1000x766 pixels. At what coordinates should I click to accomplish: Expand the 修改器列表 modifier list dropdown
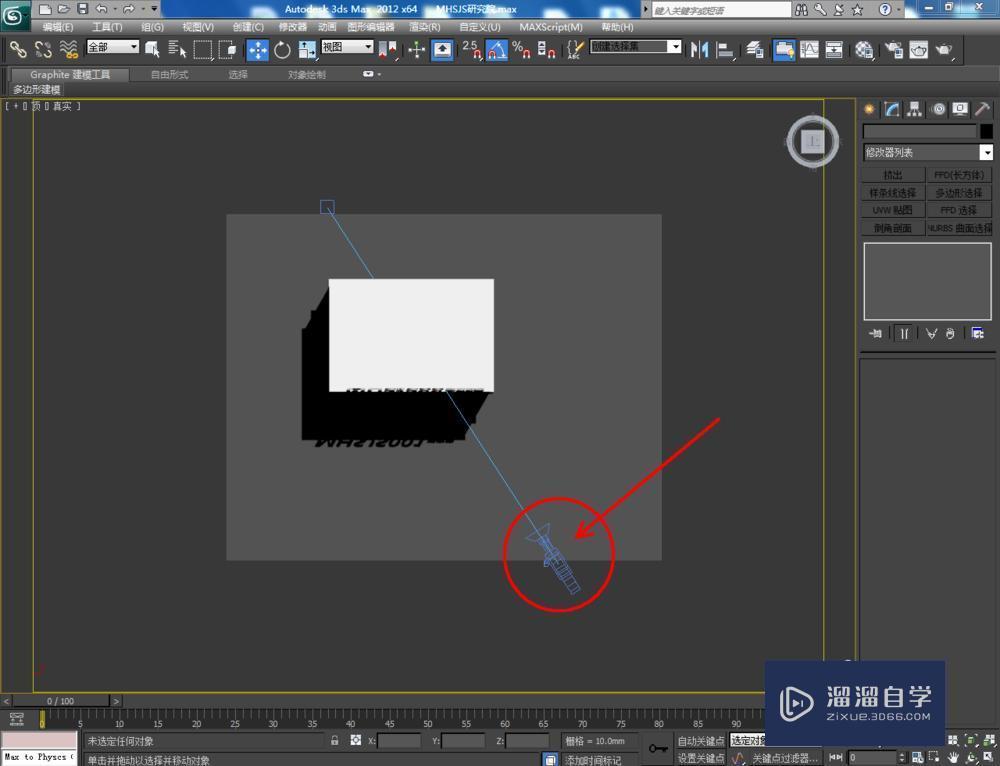pos(986,152)
